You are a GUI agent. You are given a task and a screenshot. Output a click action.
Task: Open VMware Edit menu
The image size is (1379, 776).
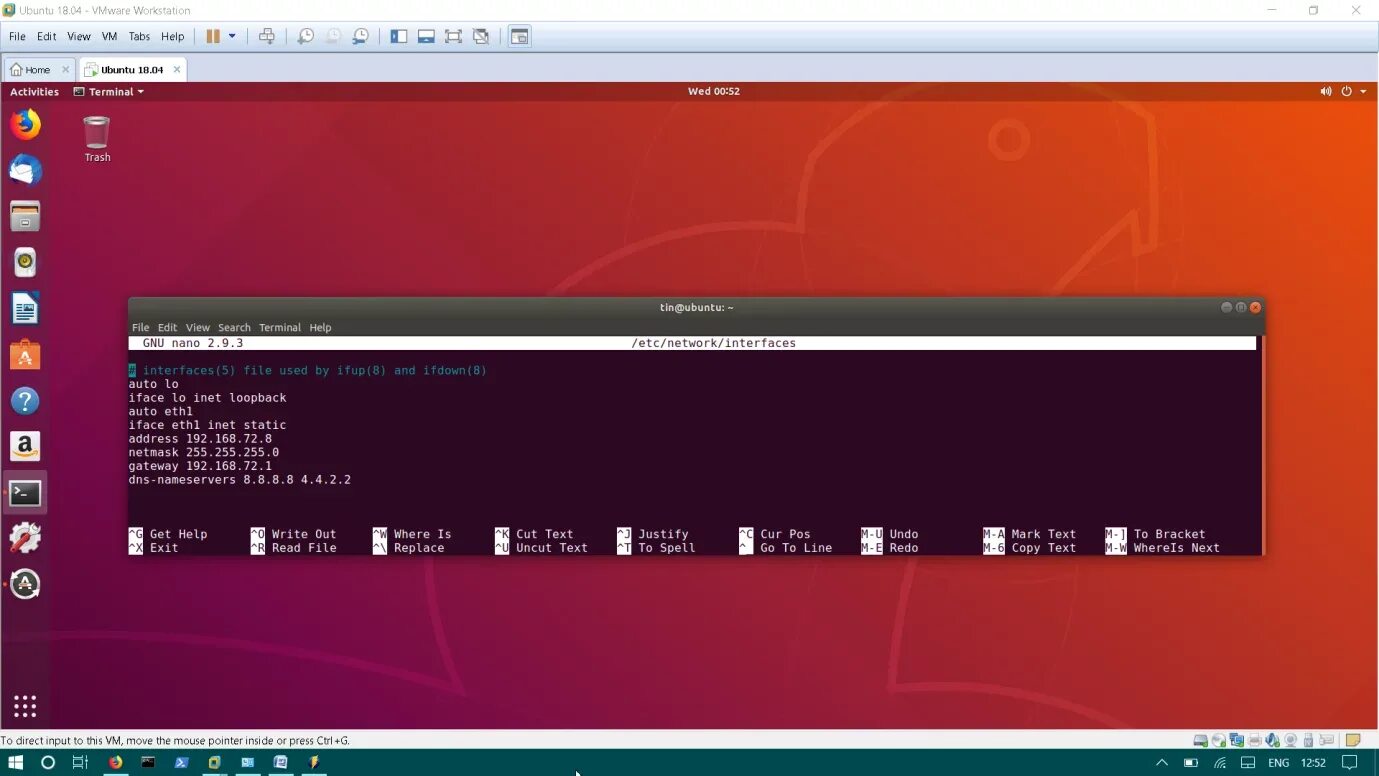coord(47,36)
